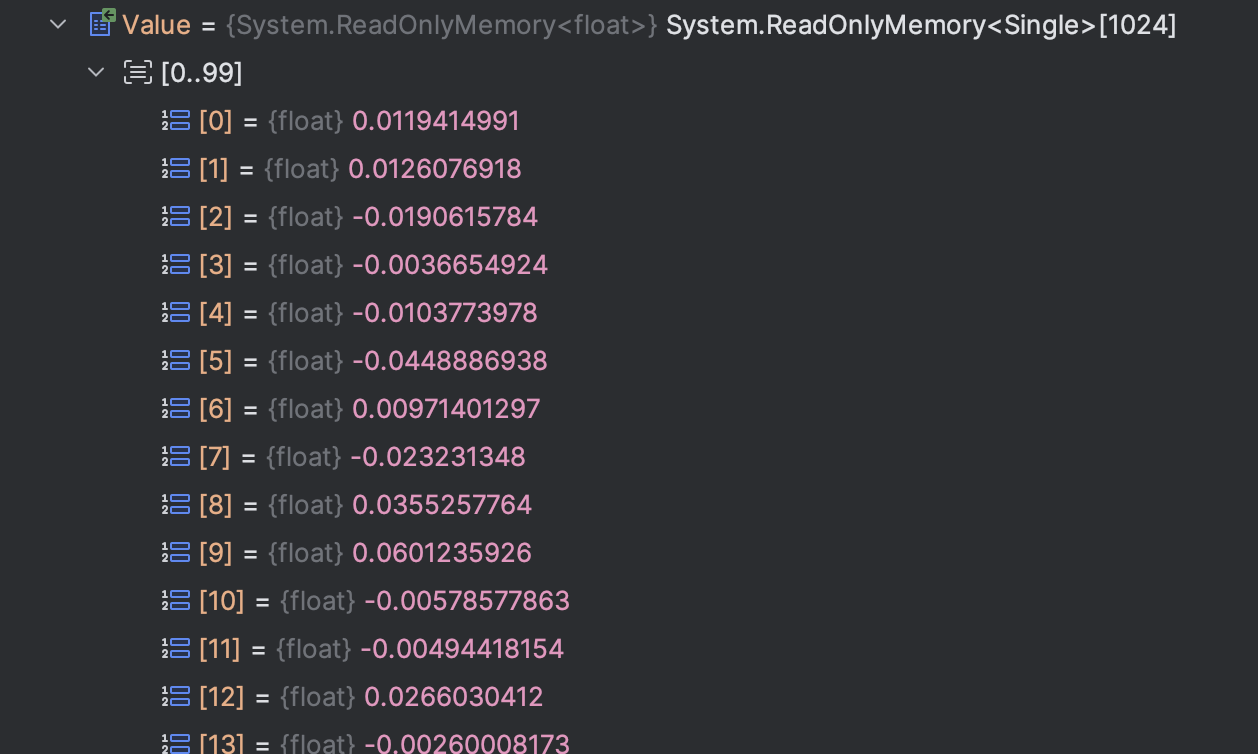Select the partially visible [13] element row

pyautogui.click(x=466, y=743)
